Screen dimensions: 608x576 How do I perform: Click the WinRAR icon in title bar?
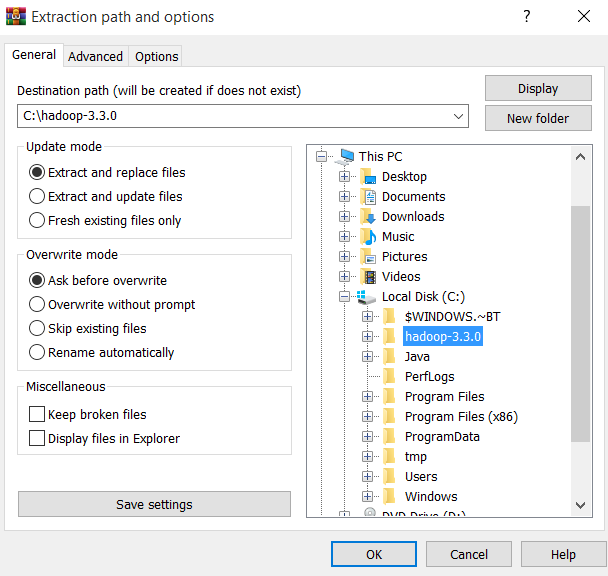pos(15,17)
